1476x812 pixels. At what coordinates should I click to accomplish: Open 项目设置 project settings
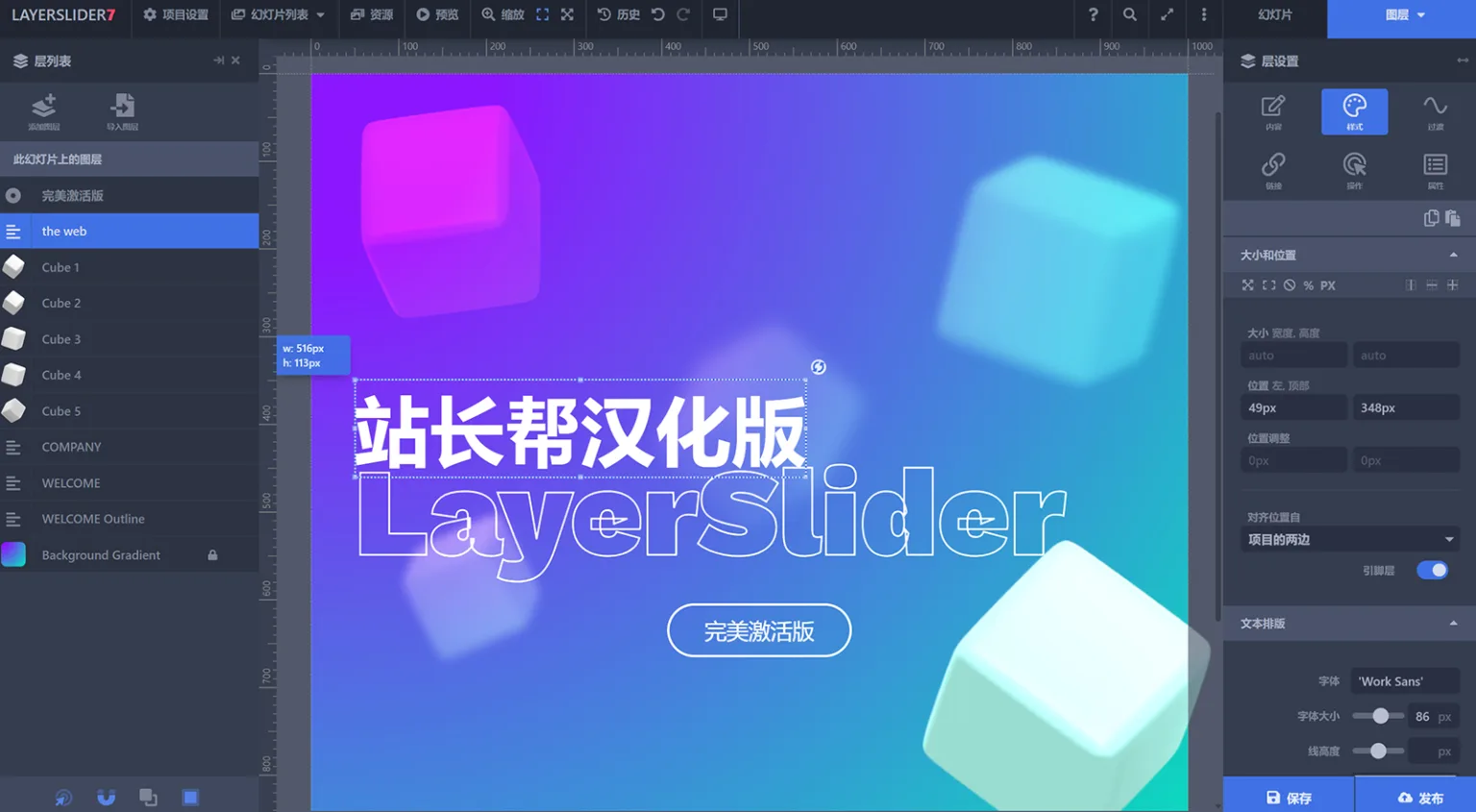(x=176, y=14)
